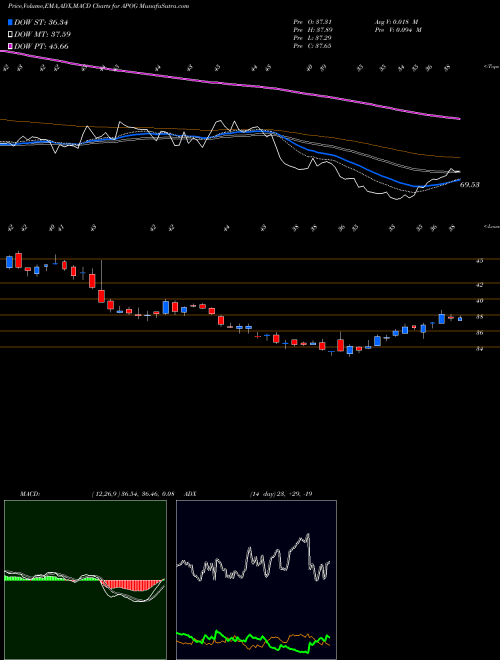
Task: Open the green MACD indicator panel
Action: 85,580
